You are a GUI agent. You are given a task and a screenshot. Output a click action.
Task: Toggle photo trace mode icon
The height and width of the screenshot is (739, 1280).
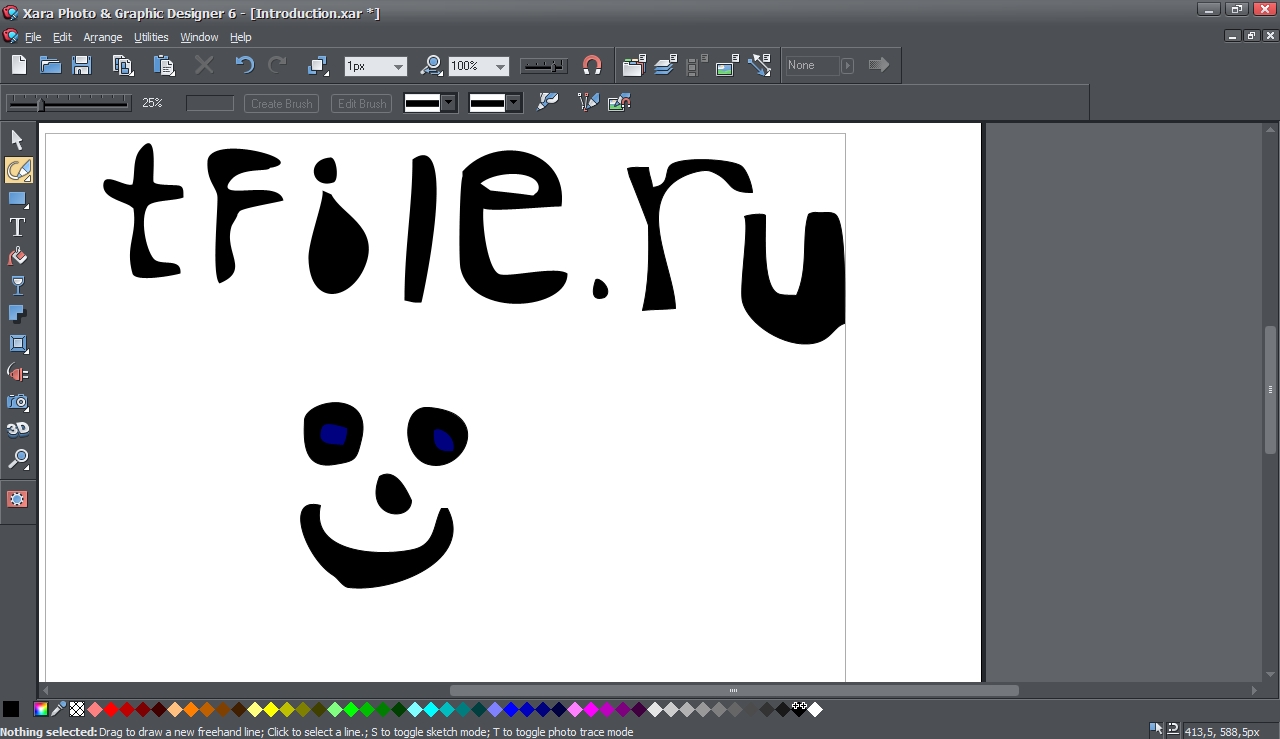pyautogui.click(x=619, y=102)
